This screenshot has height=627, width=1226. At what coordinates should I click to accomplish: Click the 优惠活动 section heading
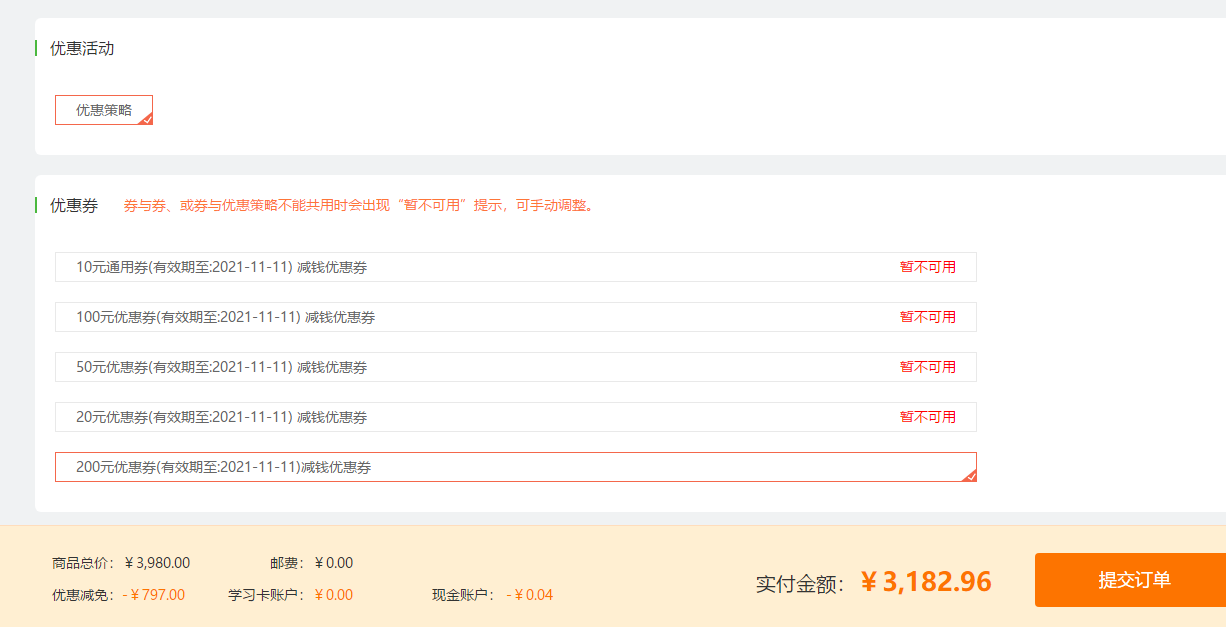tap(82, 48)
